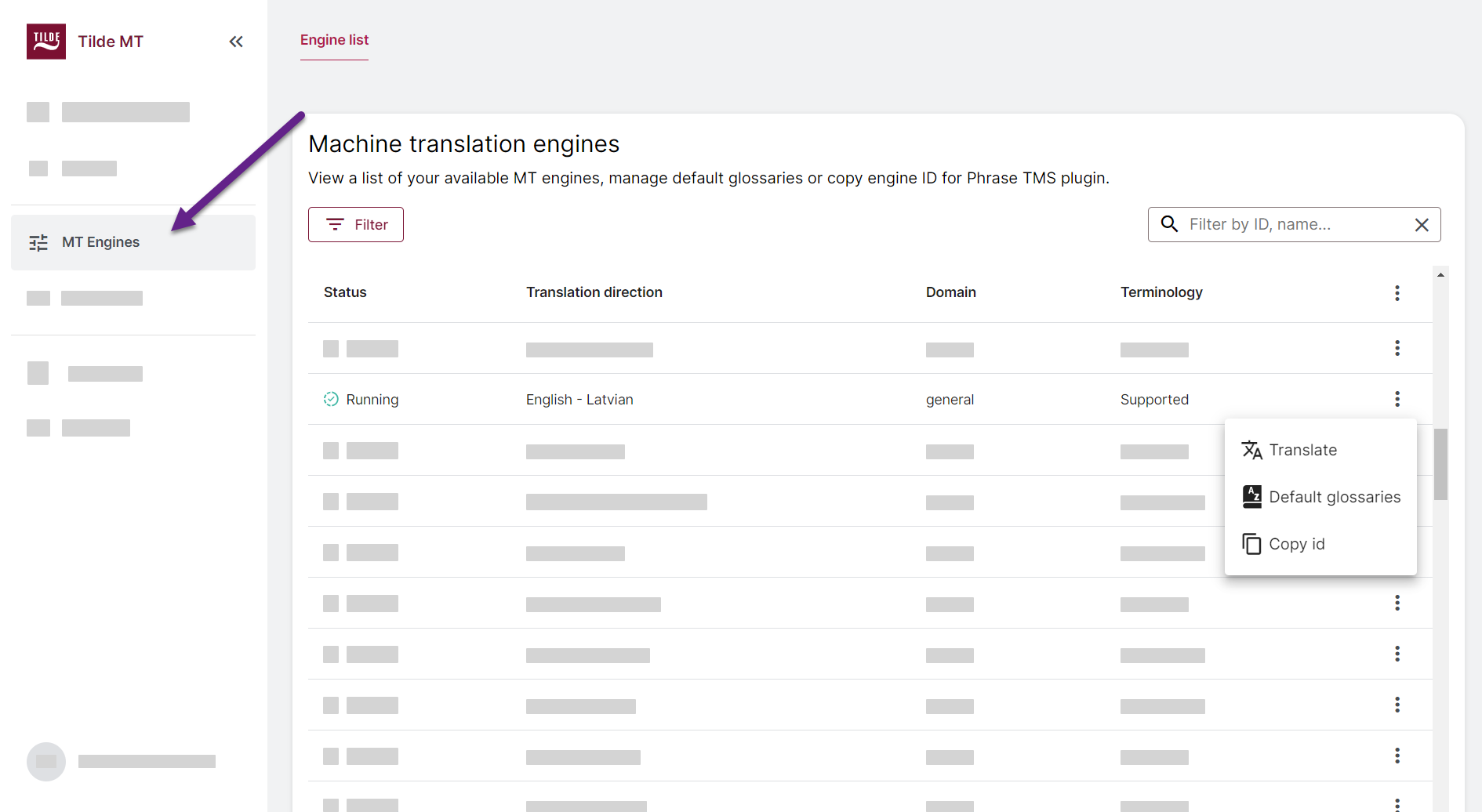1482x812 pixels.
Task: Click the search magnifier icon
Action: point(1169,224)
